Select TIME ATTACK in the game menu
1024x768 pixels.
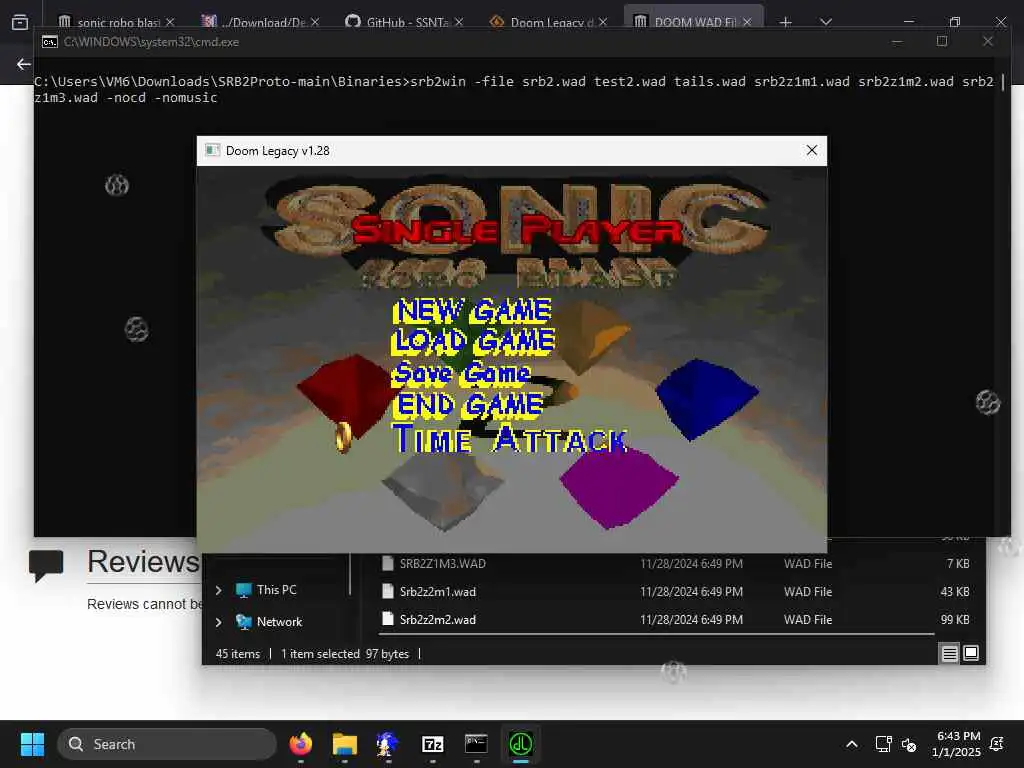[510, 438]
